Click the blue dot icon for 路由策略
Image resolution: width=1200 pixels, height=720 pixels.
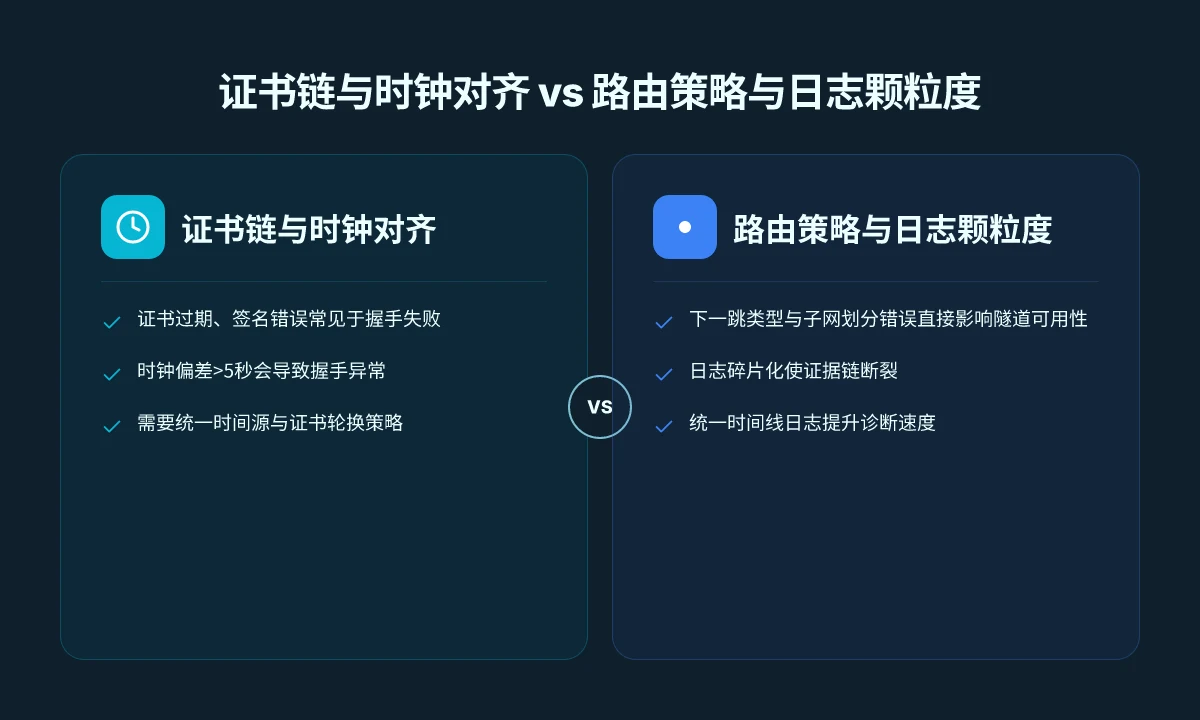[685, 227]
